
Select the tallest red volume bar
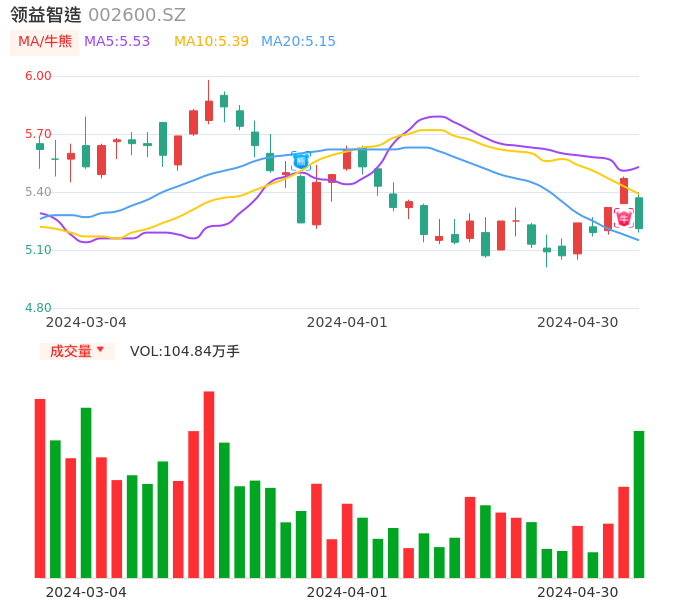(209, 484)
